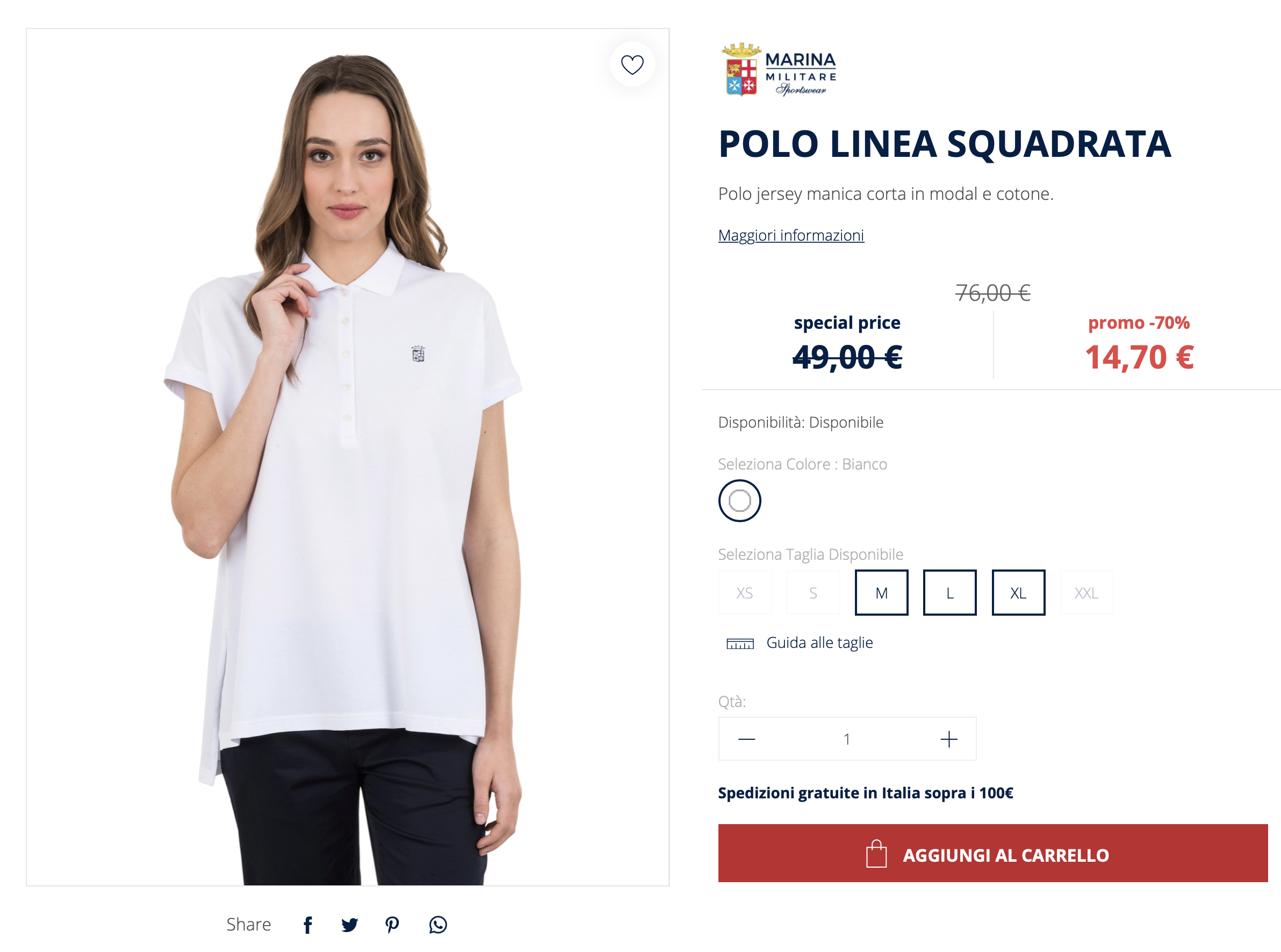
Task: Open Guida alle taglie size guide
Action: pyautogui.click(x=819, y=643)
